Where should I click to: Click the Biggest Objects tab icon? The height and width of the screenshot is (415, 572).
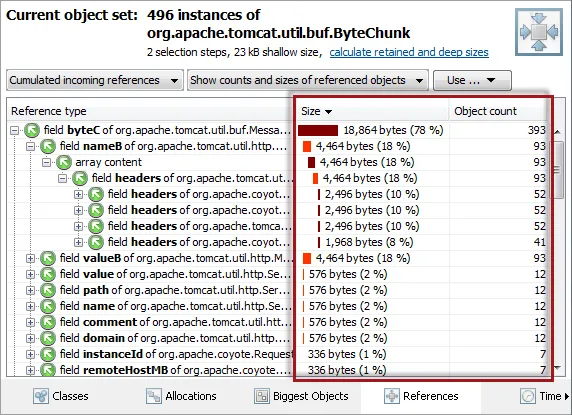[262, 396]
